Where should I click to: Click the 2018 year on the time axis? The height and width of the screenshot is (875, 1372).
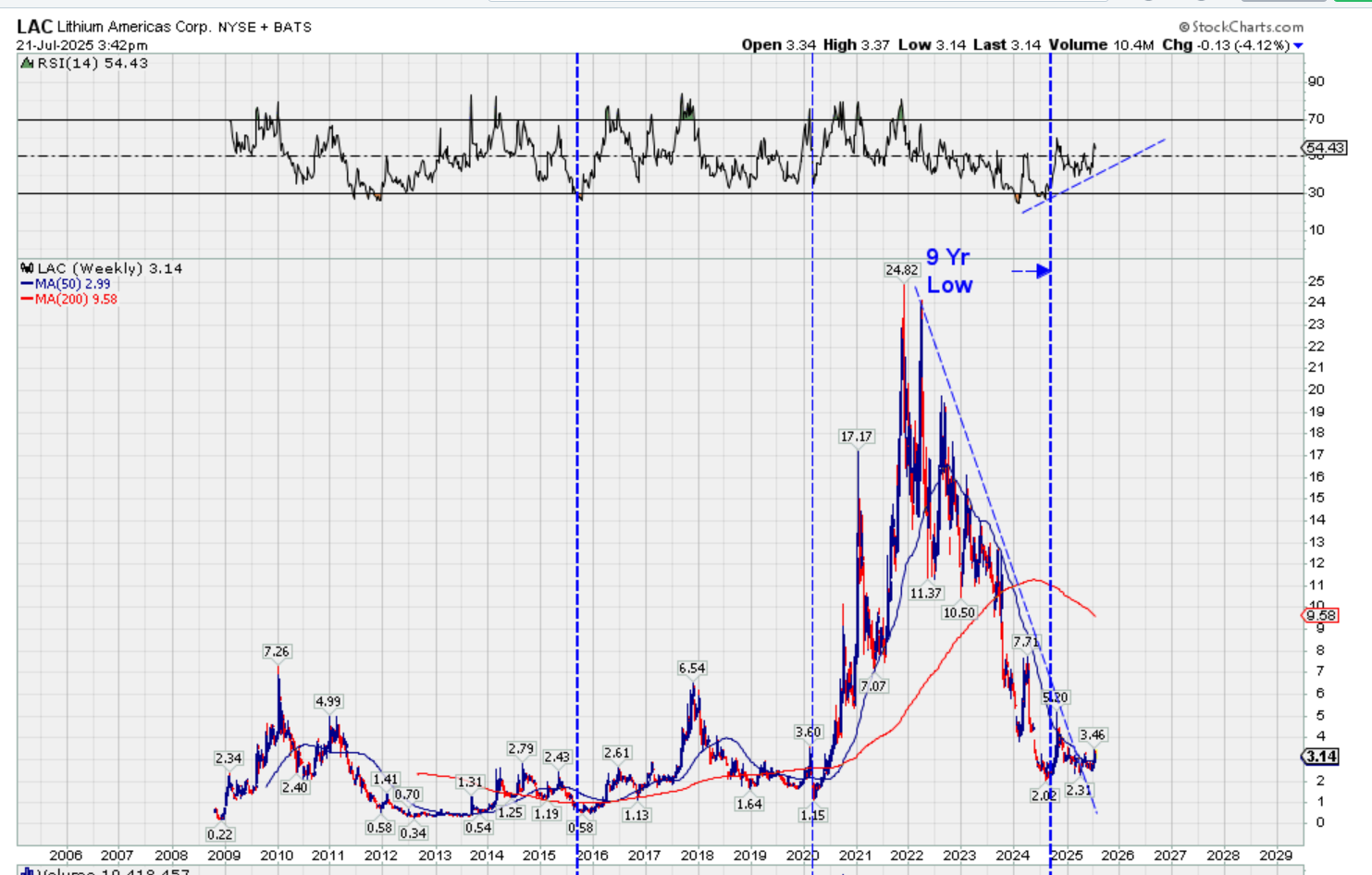(x=698, y=856)
